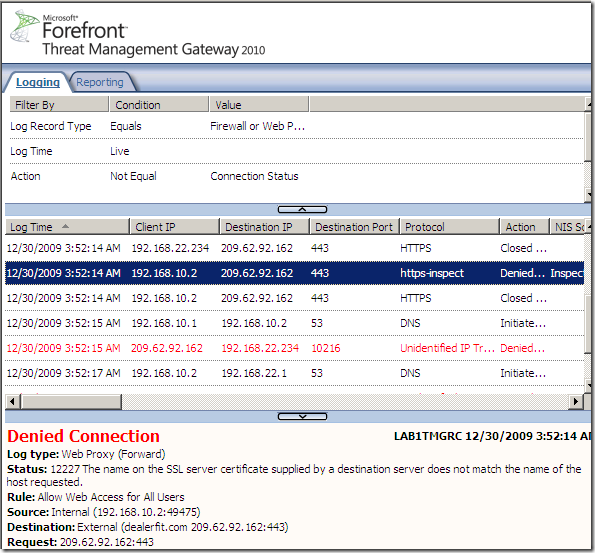Collapse filter pane with the up chevron bar
595x553 pixels.
[x=302, y=210]
